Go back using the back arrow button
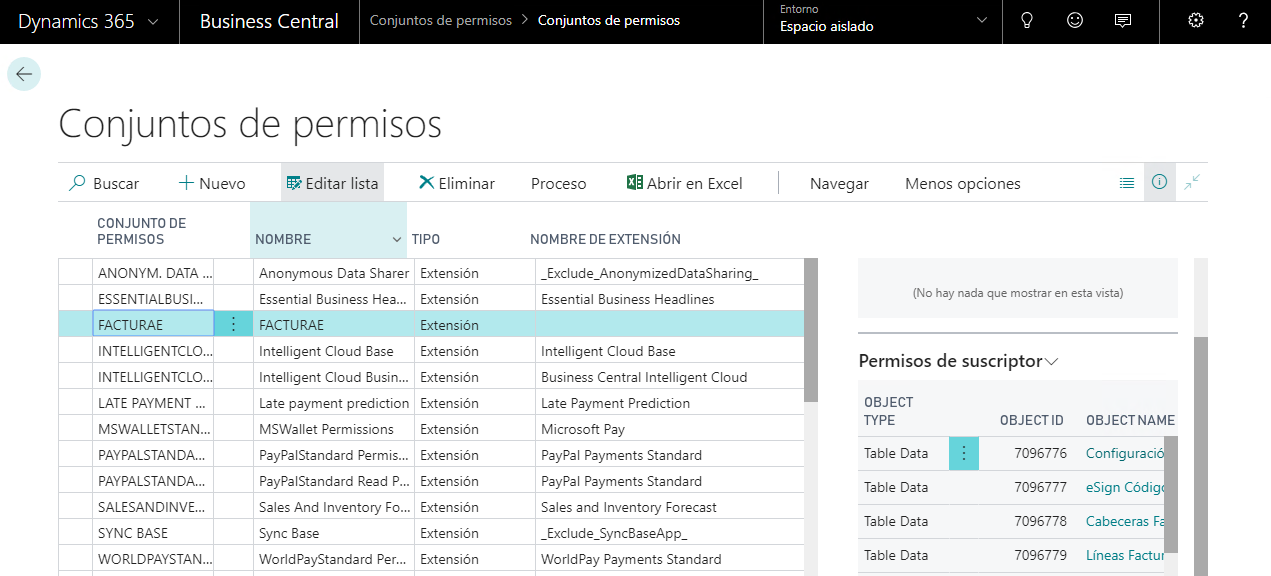Screen dimensions: 1271x576 [24, 74]
